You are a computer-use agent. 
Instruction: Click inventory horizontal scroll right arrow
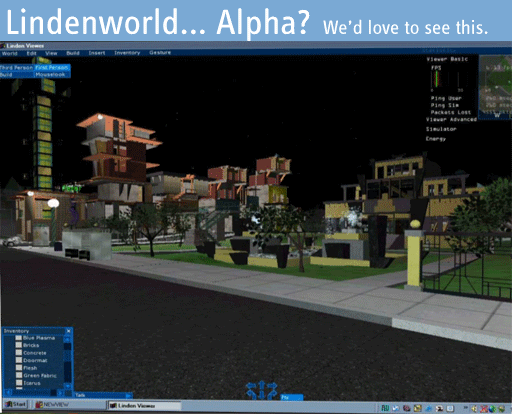click(x=60, y=393)
